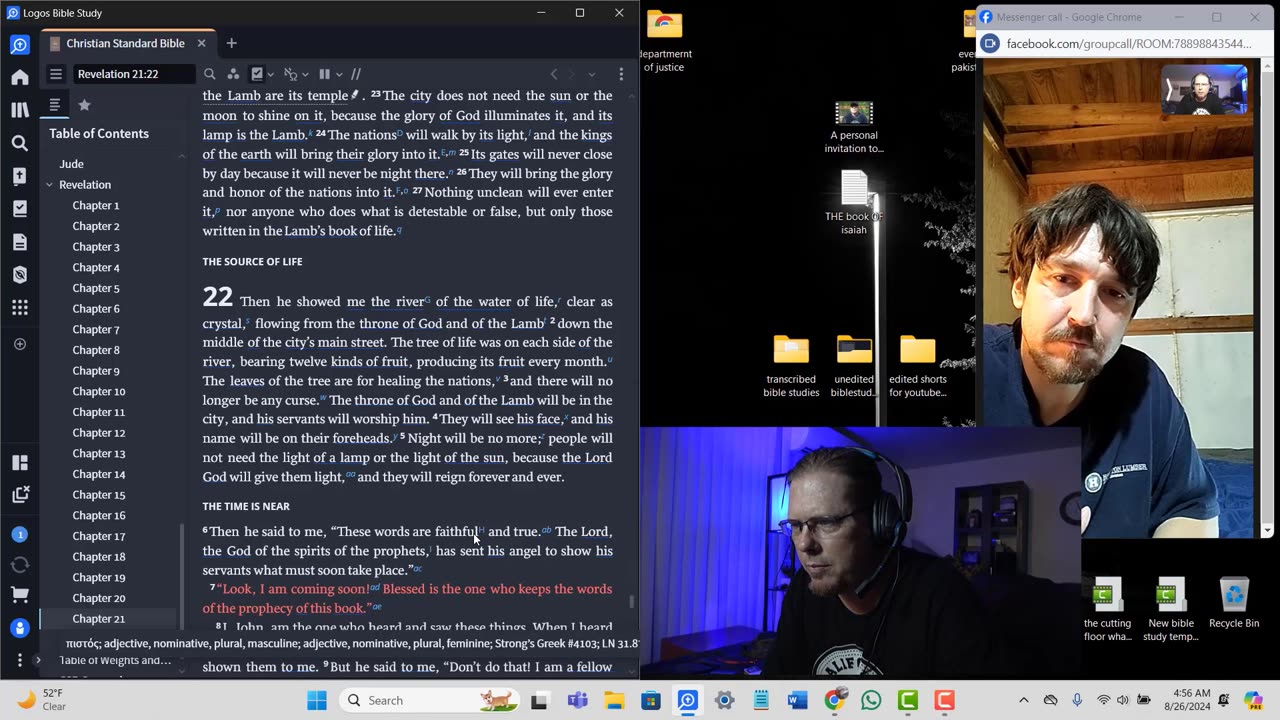
Task: Toggle the multiple columns view icon
Action: [x=324, y=74]
